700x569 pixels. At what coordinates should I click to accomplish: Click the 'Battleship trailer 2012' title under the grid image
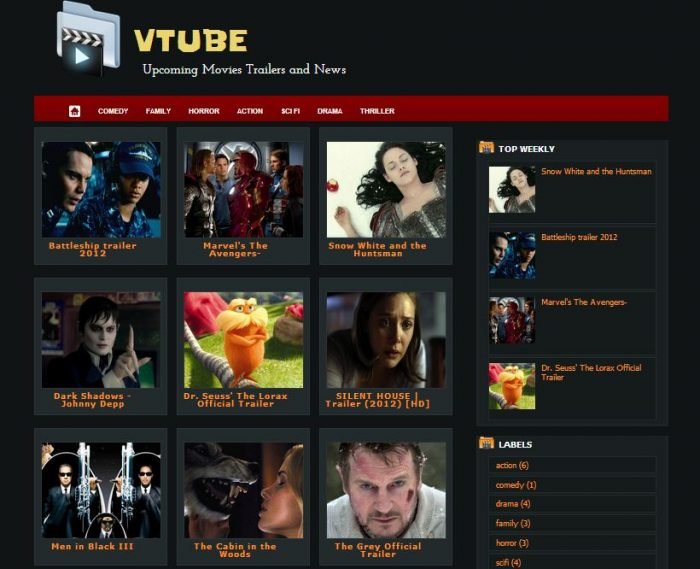92,249
